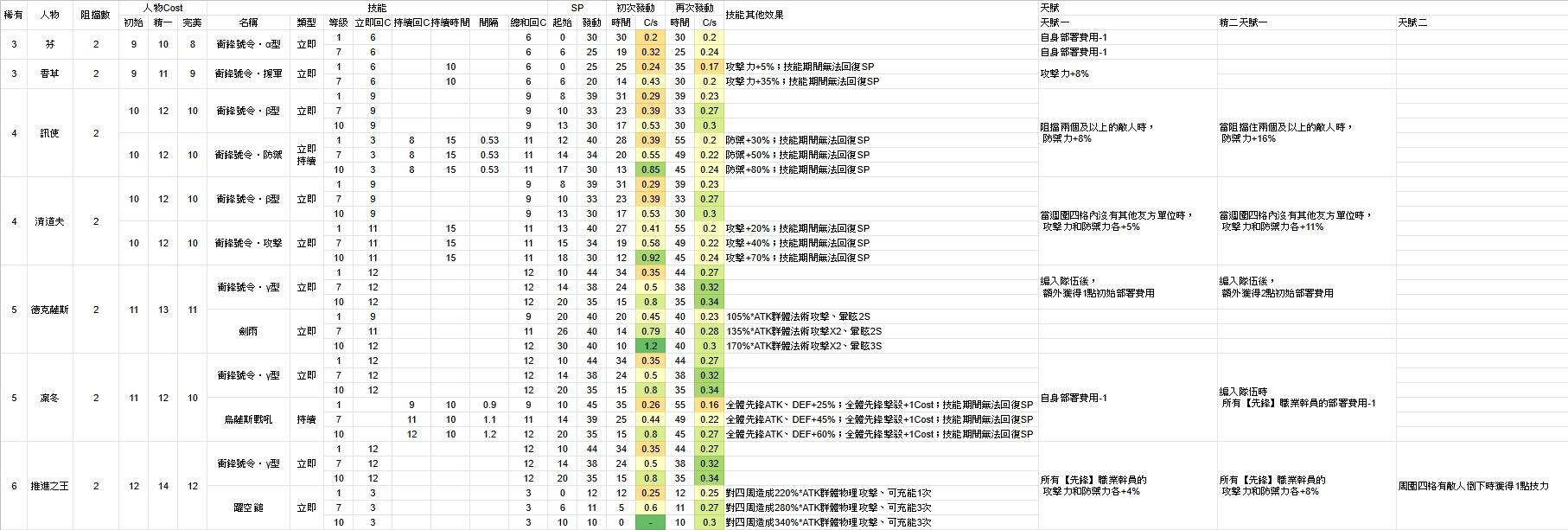Select the 0.17 repeat C/s value
Viewport: 1568px width, 530px height.
(x=709, y=67)
